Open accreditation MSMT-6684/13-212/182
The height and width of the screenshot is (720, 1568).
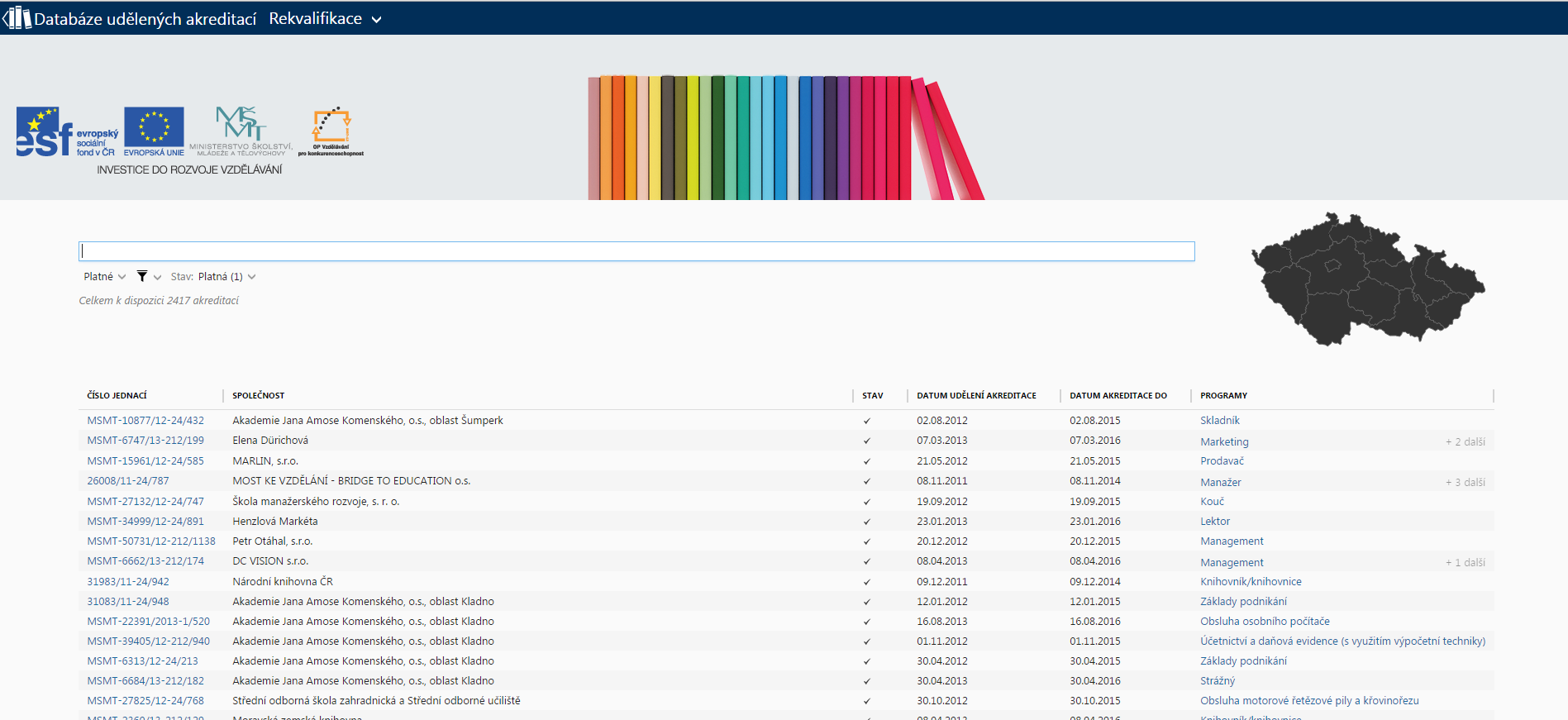coord(145,681)
